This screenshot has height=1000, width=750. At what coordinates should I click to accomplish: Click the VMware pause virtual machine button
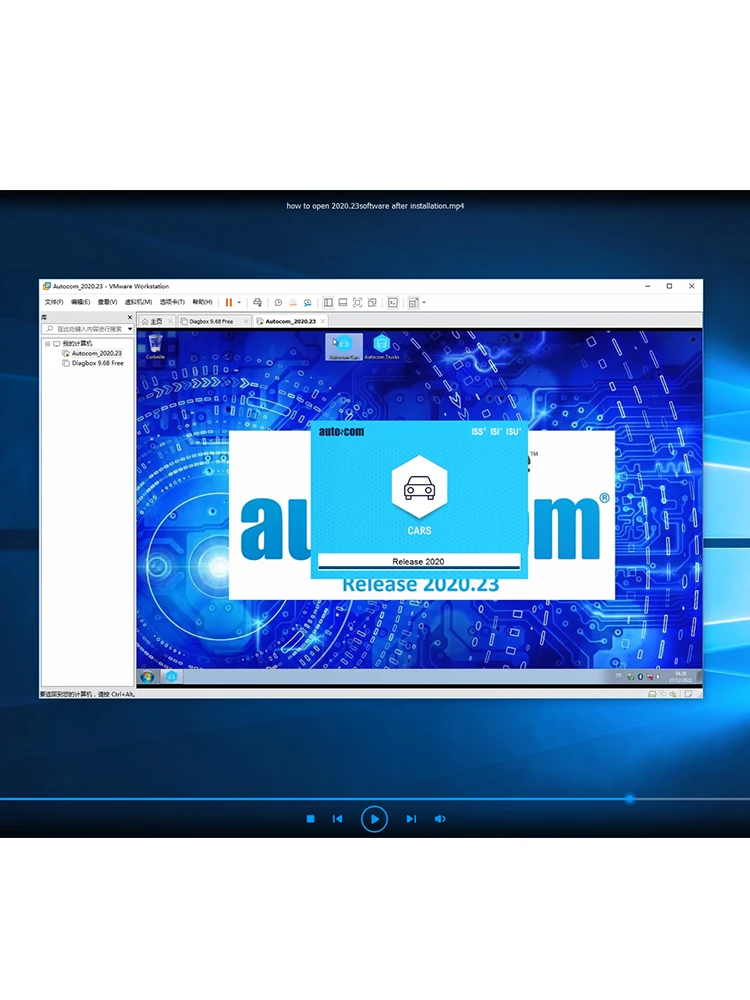click(228, 302)
